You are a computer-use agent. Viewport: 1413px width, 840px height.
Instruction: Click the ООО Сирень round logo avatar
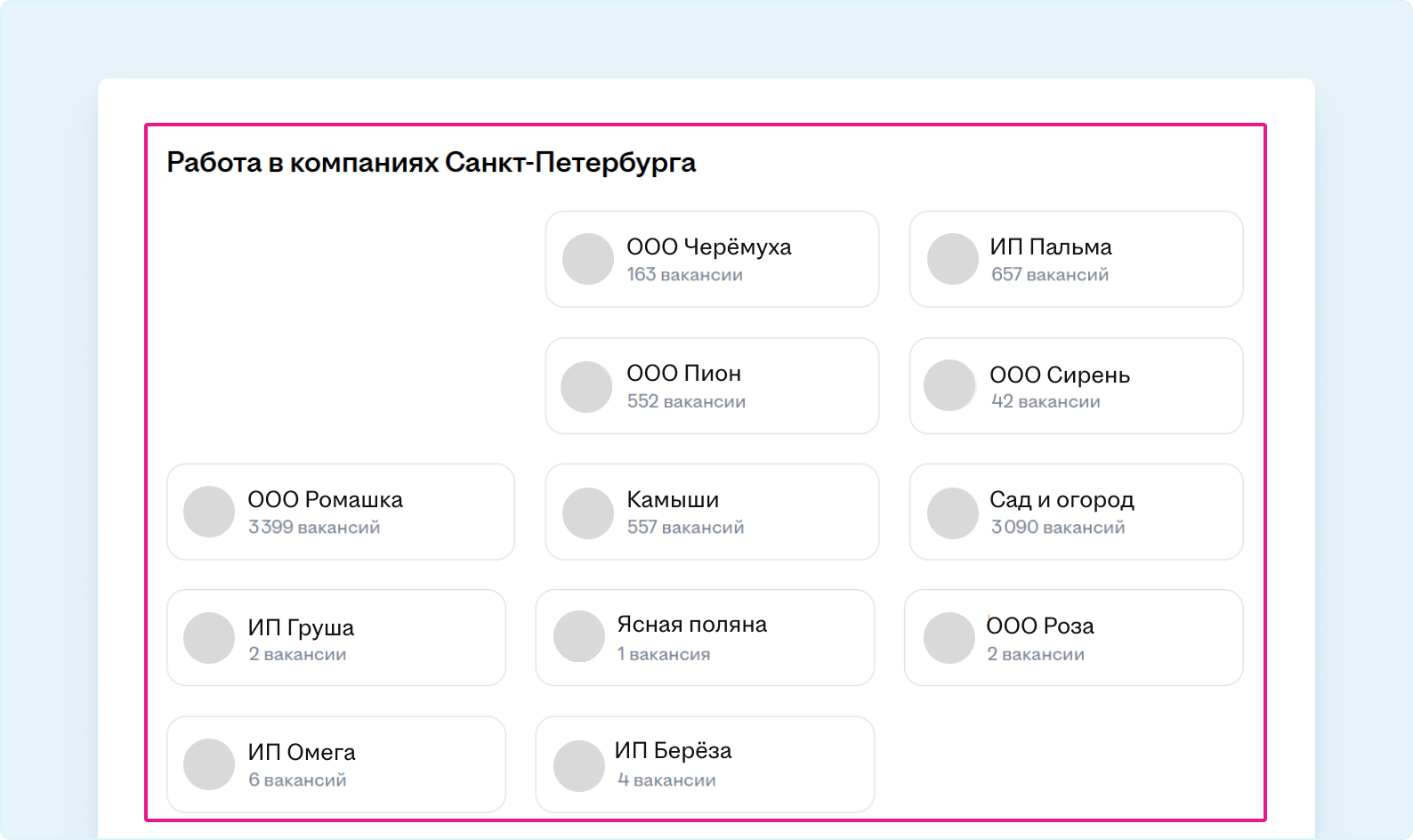949,385
